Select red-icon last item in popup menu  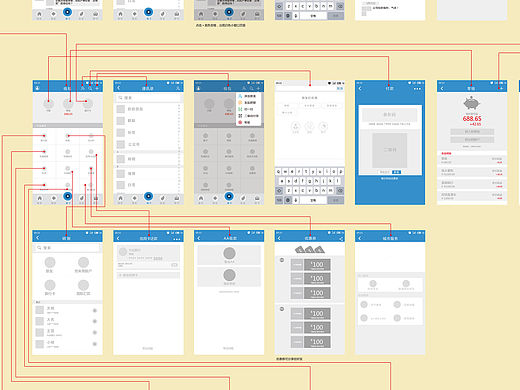pos(248,122)
